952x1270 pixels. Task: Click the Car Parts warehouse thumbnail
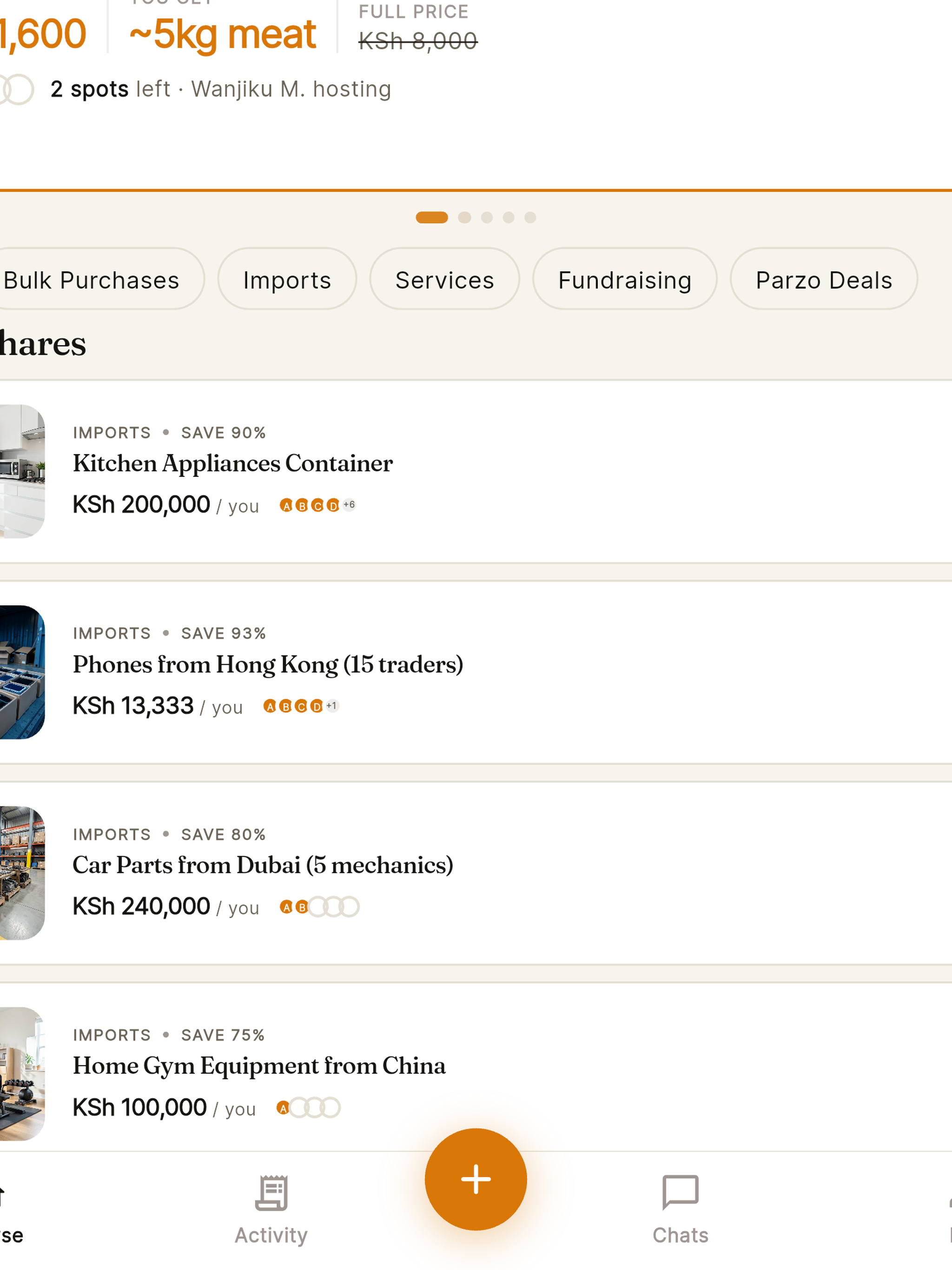[x=22, y=873]
